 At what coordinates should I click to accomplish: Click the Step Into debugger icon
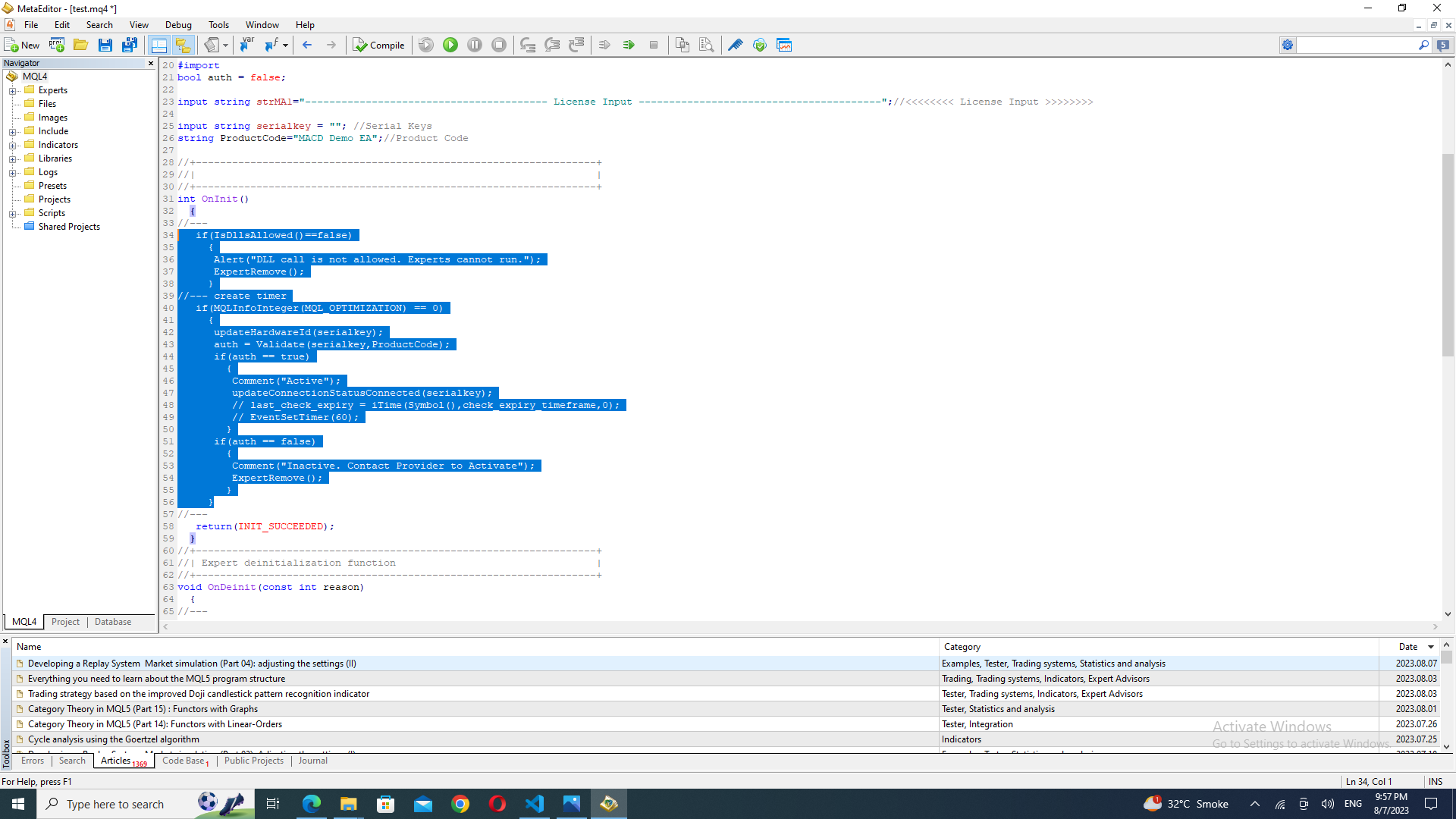[x=527, y=44]
